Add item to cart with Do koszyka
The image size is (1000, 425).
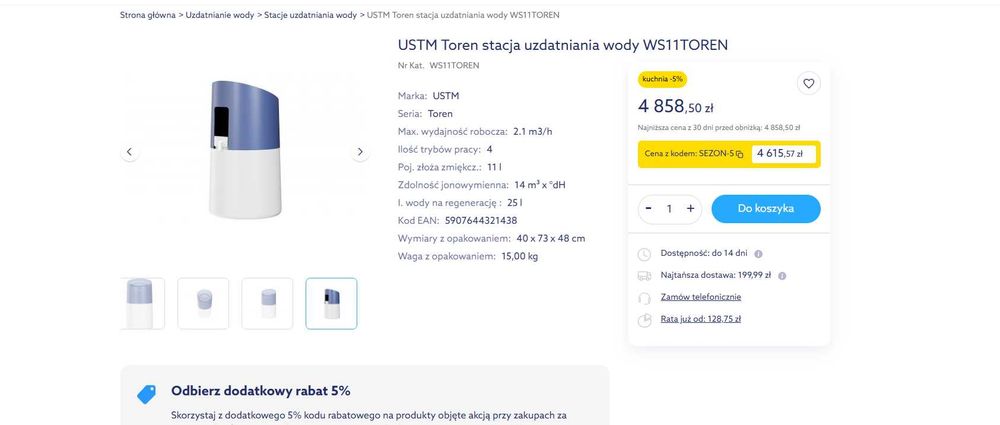click(x=765, y=208)
